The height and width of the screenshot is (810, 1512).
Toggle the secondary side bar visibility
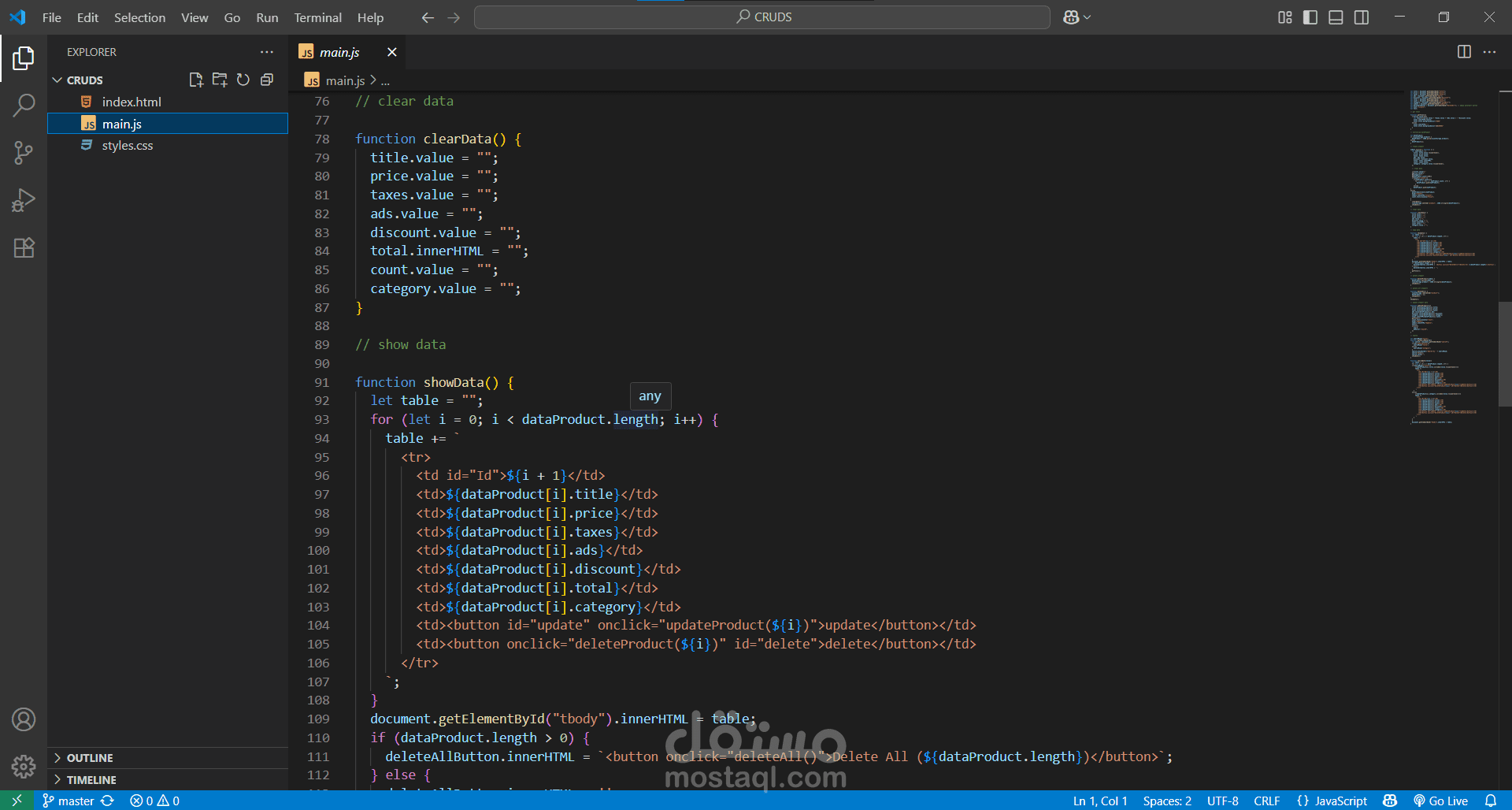[x=1362, y=17]
